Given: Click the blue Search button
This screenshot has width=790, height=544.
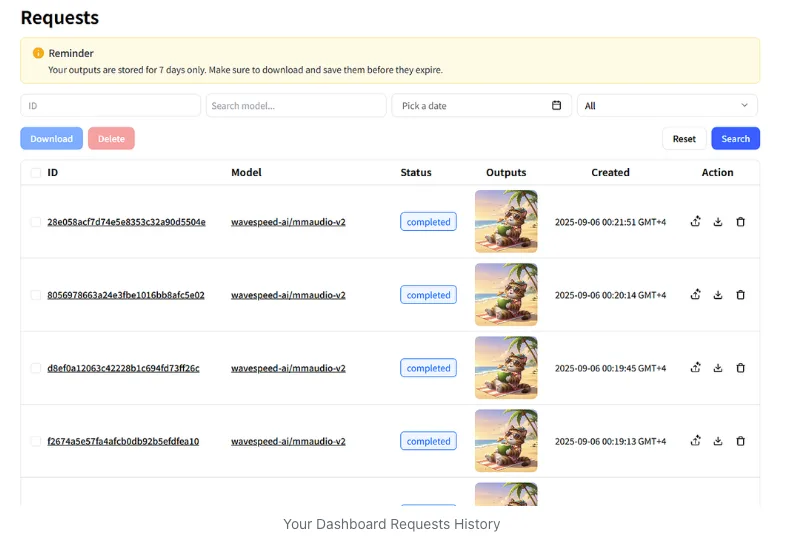Looking at the screenshot, I should 736,139.
